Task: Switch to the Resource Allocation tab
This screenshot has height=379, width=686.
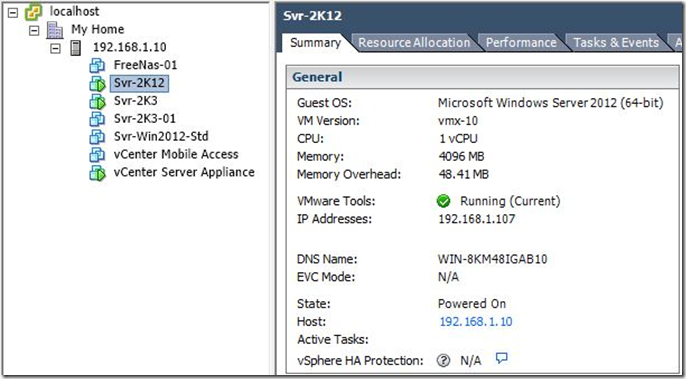Action: [414, 43]
